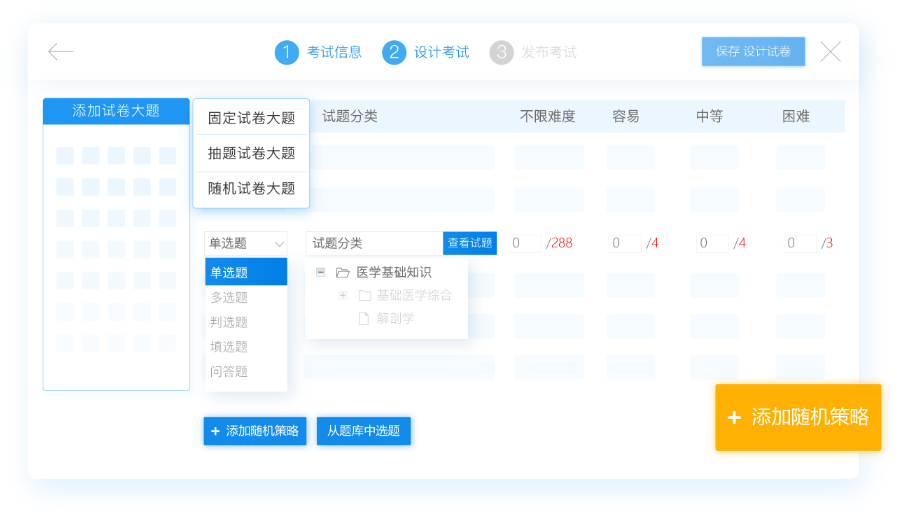Click the step 1 考试信息 circle icon

coord(287,52)
